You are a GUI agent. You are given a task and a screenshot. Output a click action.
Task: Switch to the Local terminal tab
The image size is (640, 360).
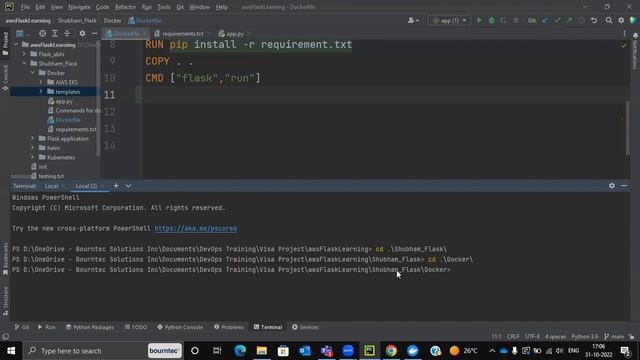coord(51,186)
